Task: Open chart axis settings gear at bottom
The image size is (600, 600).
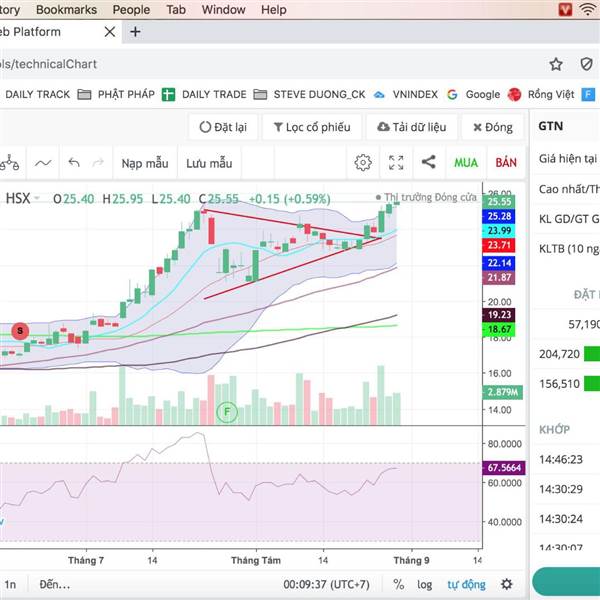Action: [x=507, y=584]
